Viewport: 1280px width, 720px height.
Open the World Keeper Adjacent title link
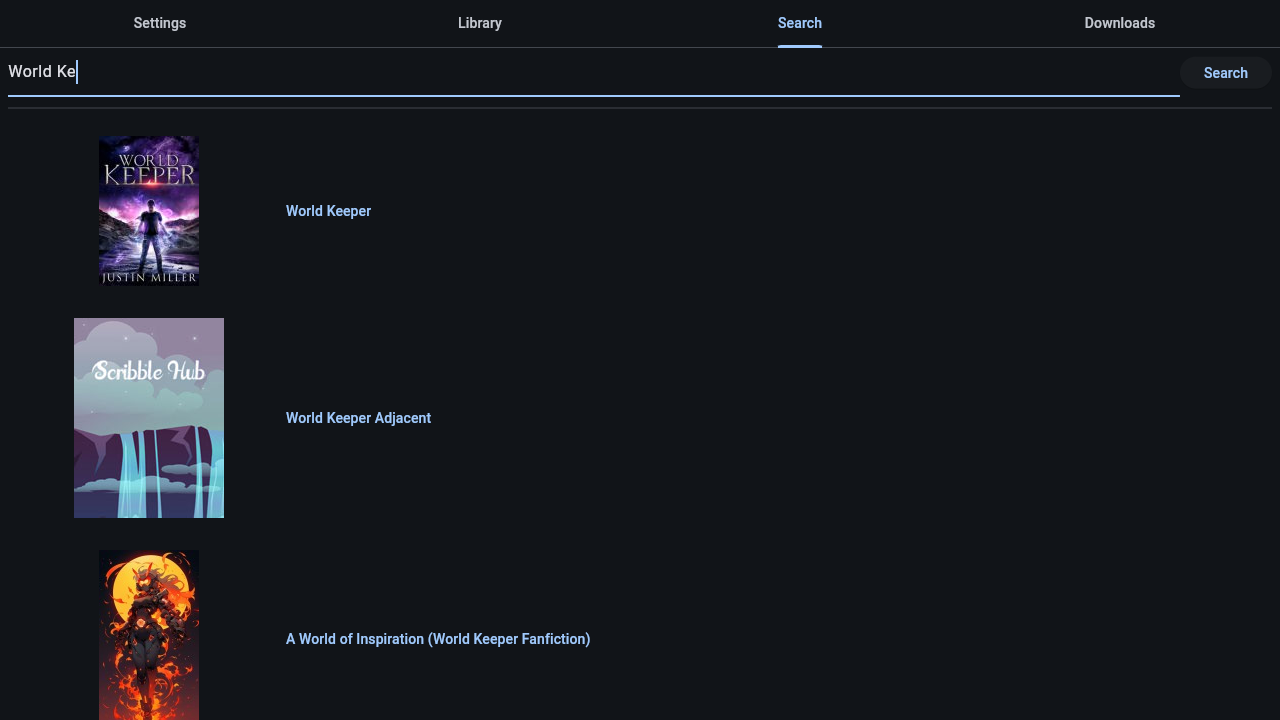tap(358, 418)
